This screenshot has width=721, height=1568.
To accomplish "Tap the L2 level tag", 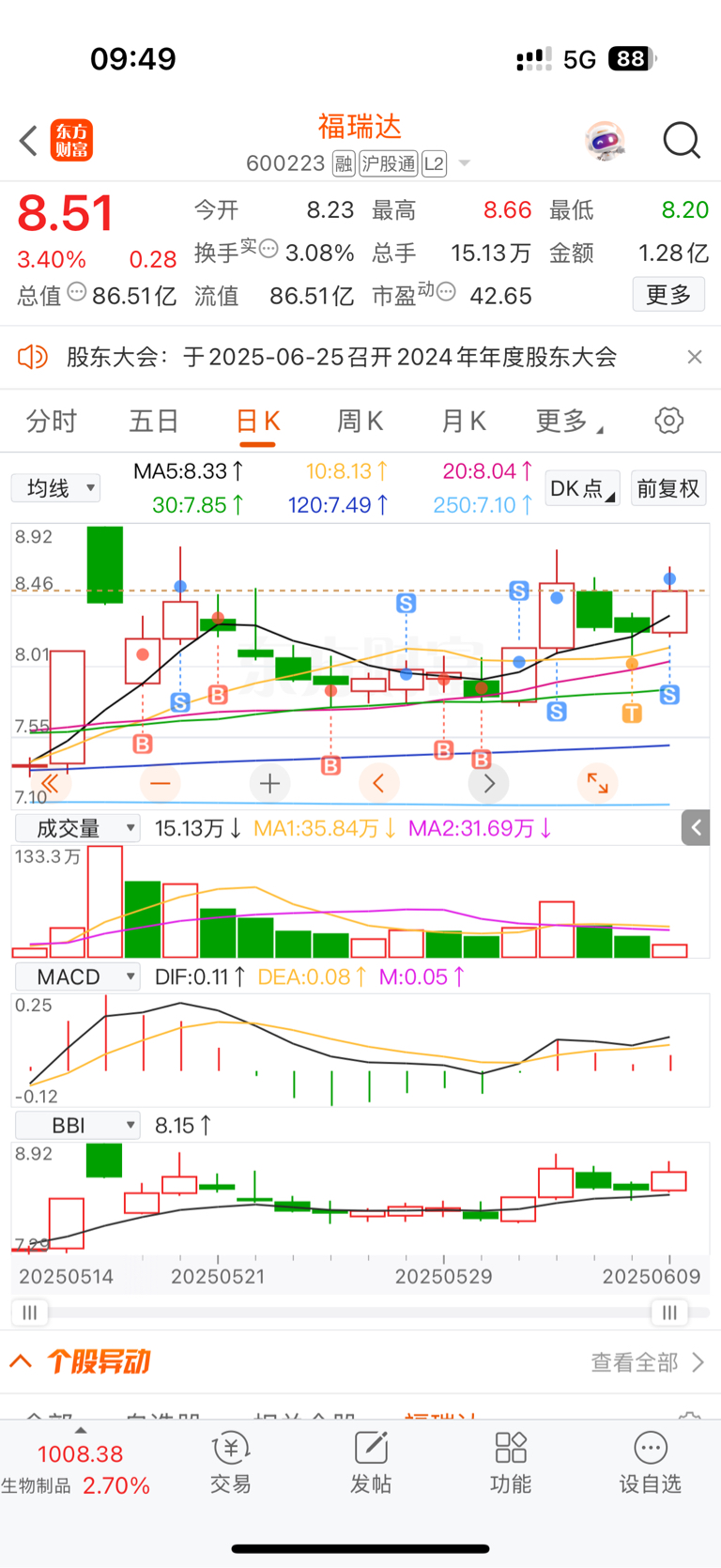I will [434, 164].
